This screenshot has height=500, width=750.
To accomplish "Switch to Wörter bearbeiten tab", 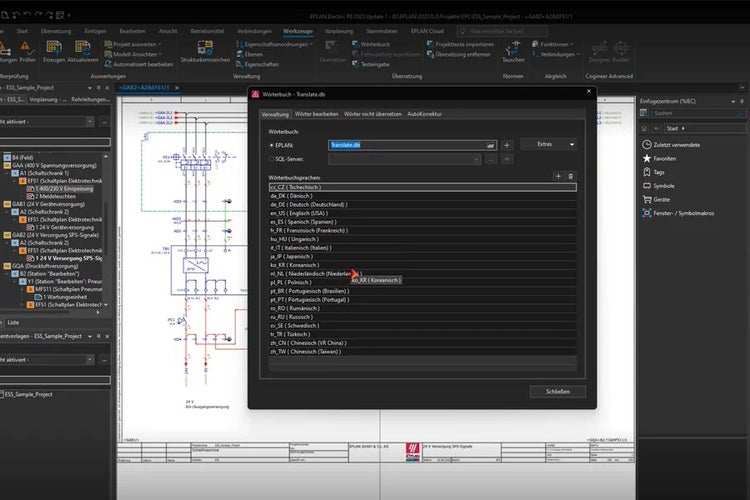I will tap(319, 115).
